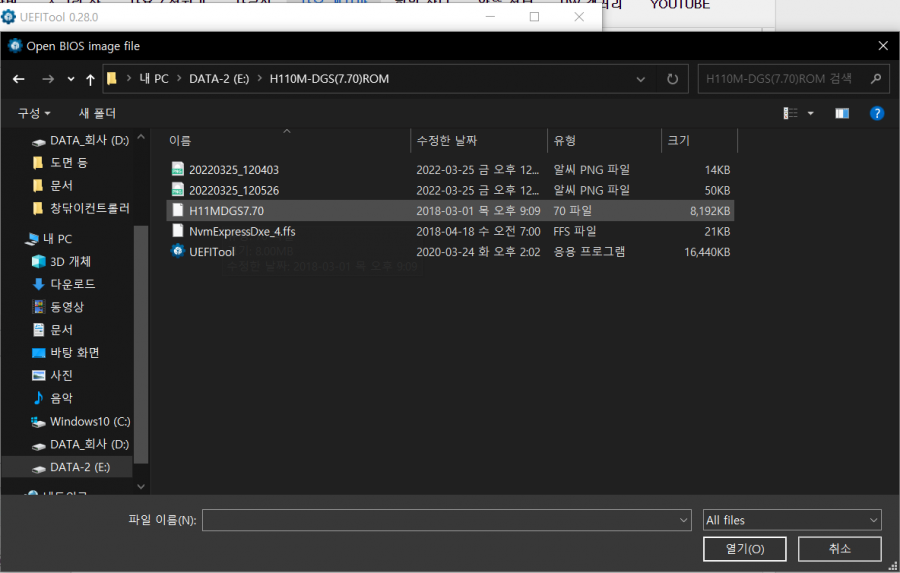Click the search magnifier icon
Image resolution: width=900 pixels, height=573 pixels.
(x=875, y=79)
